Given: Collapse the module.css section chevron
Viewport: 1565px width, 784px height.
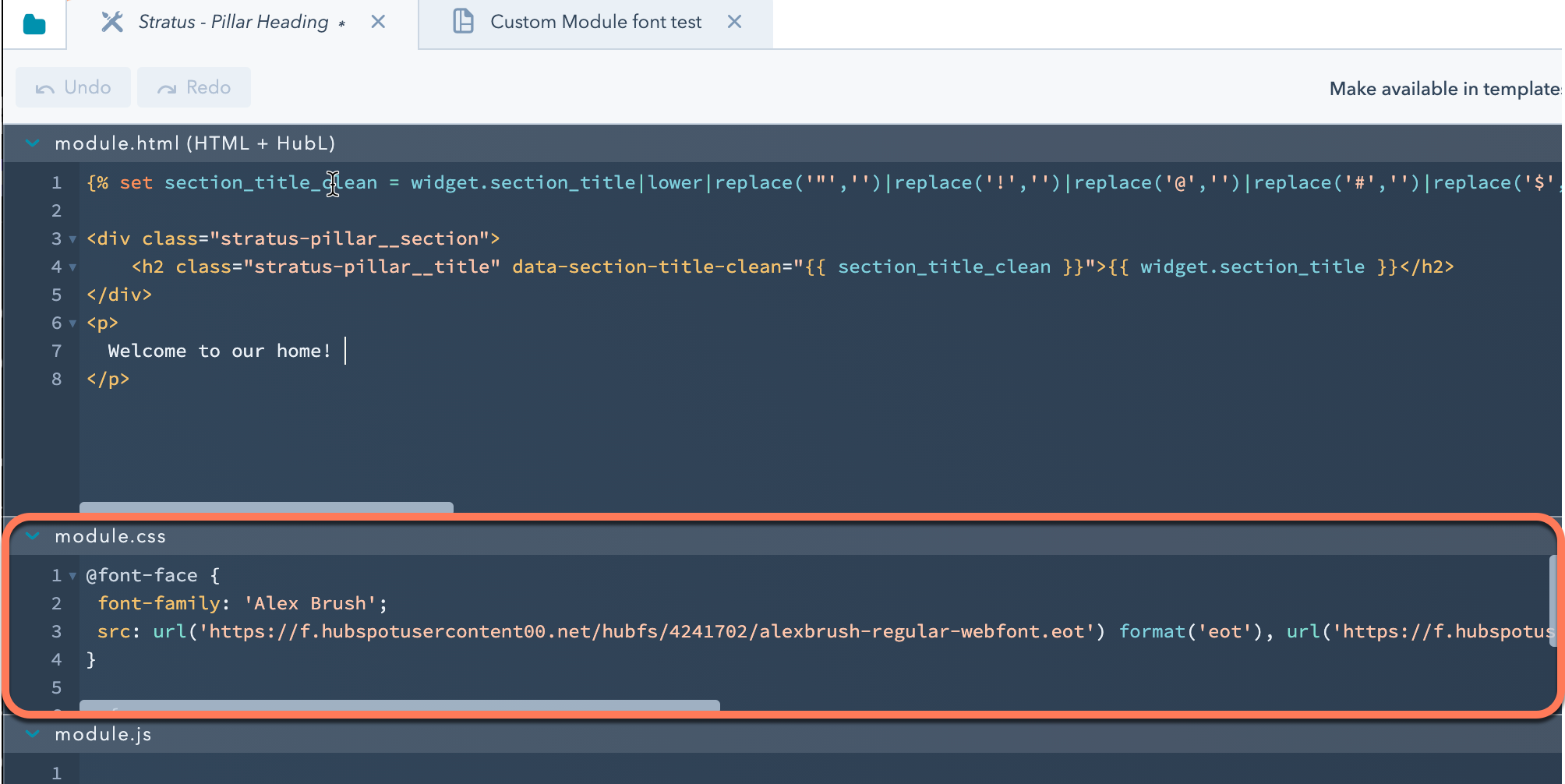Looking at the screenshot, I should pyautogui.click(x=33, y=535).
